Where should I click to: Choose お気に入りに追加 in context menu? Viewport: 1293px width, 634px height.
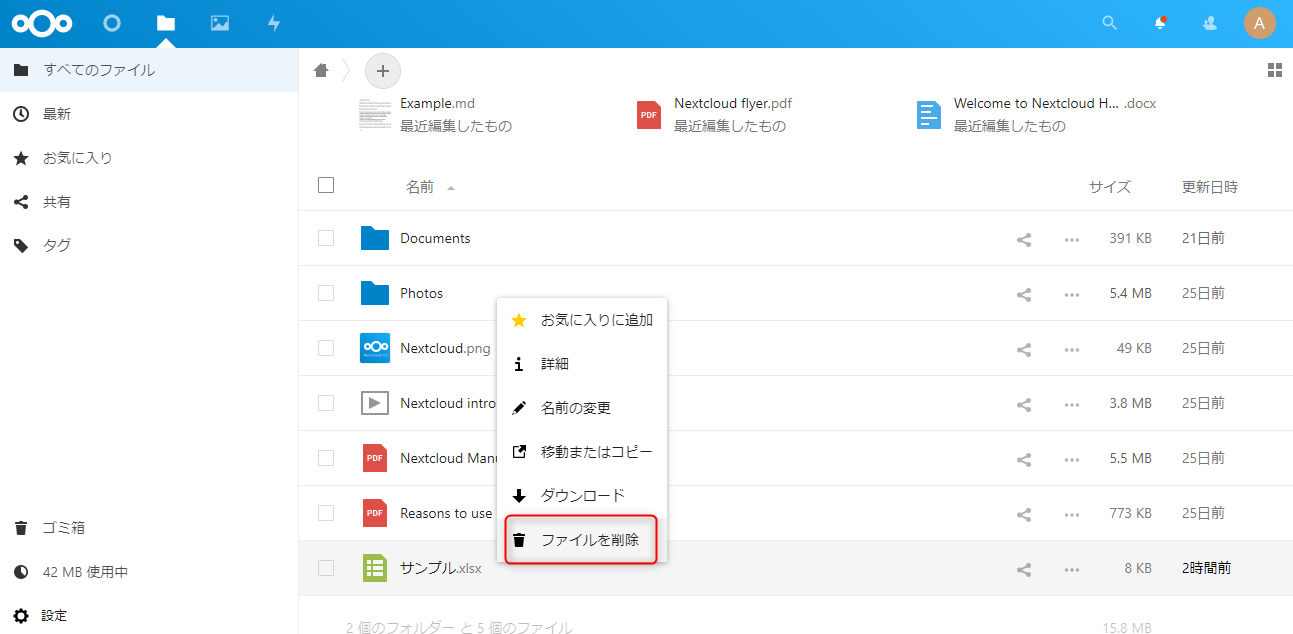click(x=582, y=320)
